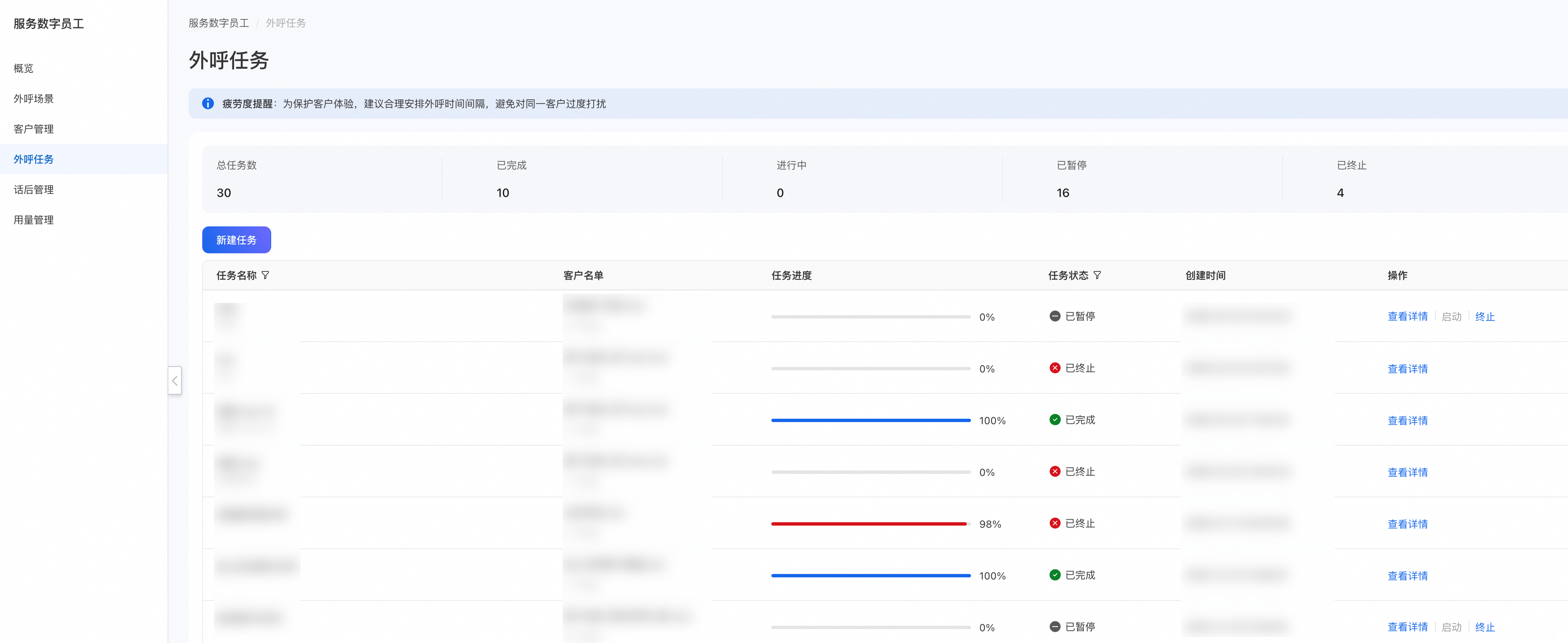The height and width of the screenshot is (643, 1568).
Task: Open 概览 in the sidebar
Action: coord(24,68)
